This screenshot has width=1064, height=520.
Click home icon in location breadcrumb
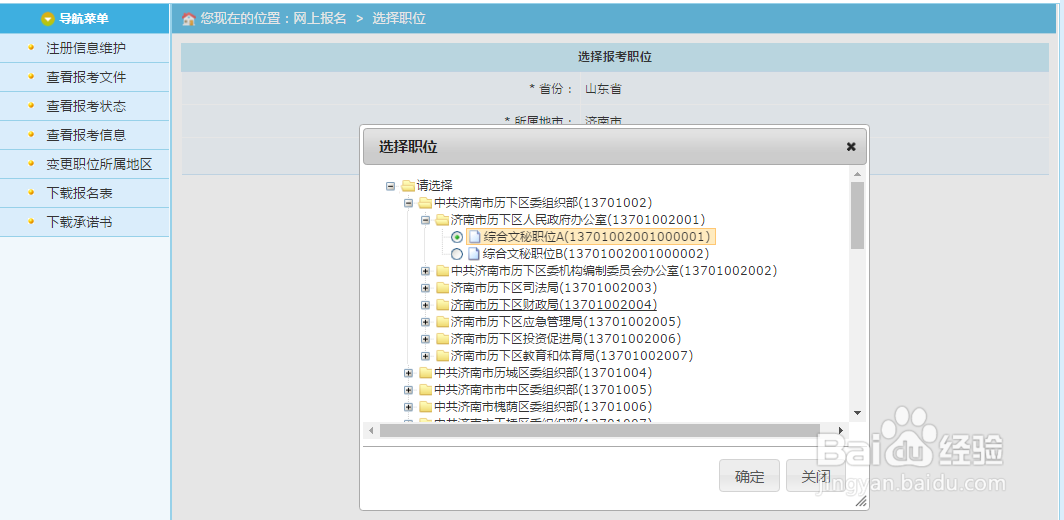pos(189,19)
